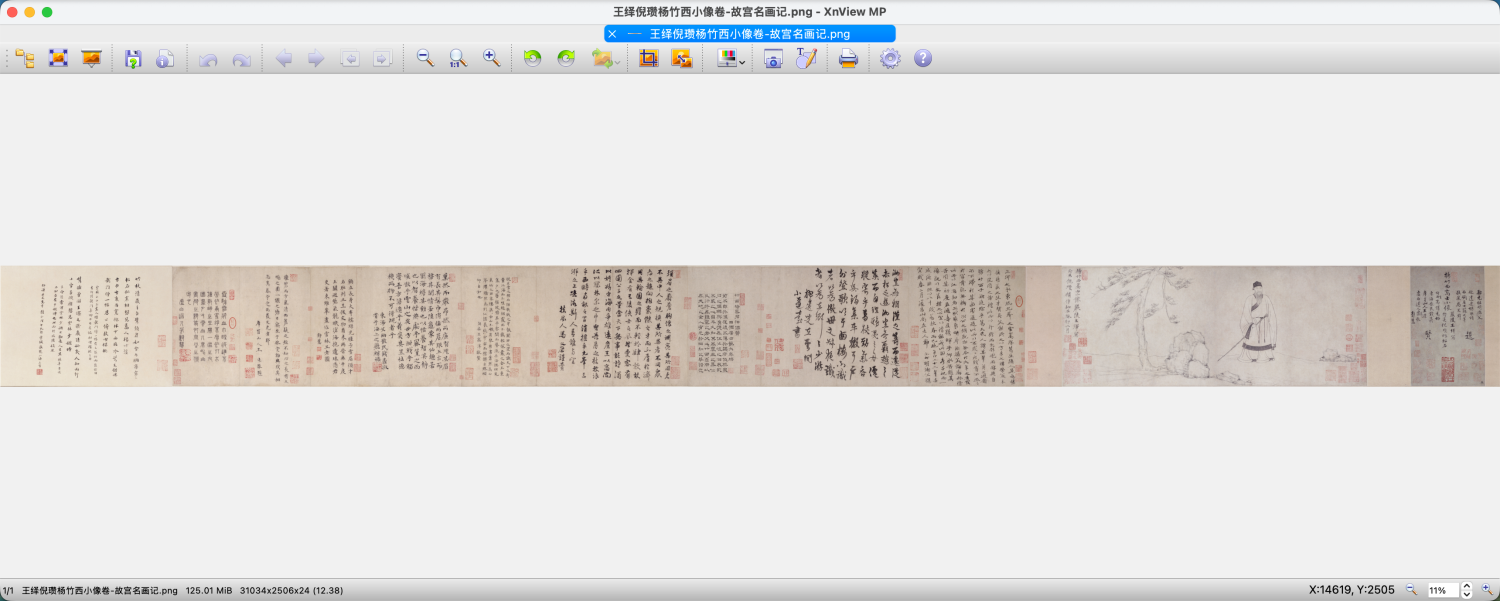Image resolution: width=1500 pixels, height=601 pixels.
Task: Click the Undo arrow in toolbar
Action: 208,59
